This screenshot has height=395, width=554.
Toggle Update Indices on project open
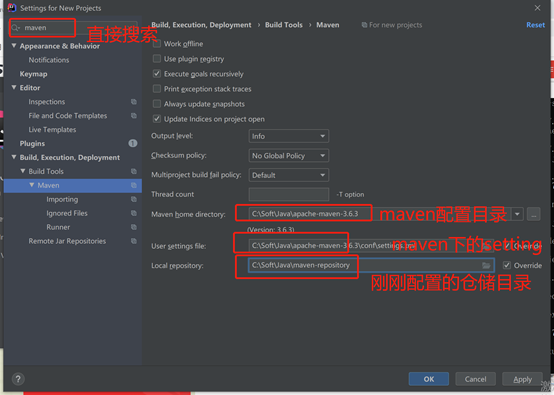coord(157,119)
